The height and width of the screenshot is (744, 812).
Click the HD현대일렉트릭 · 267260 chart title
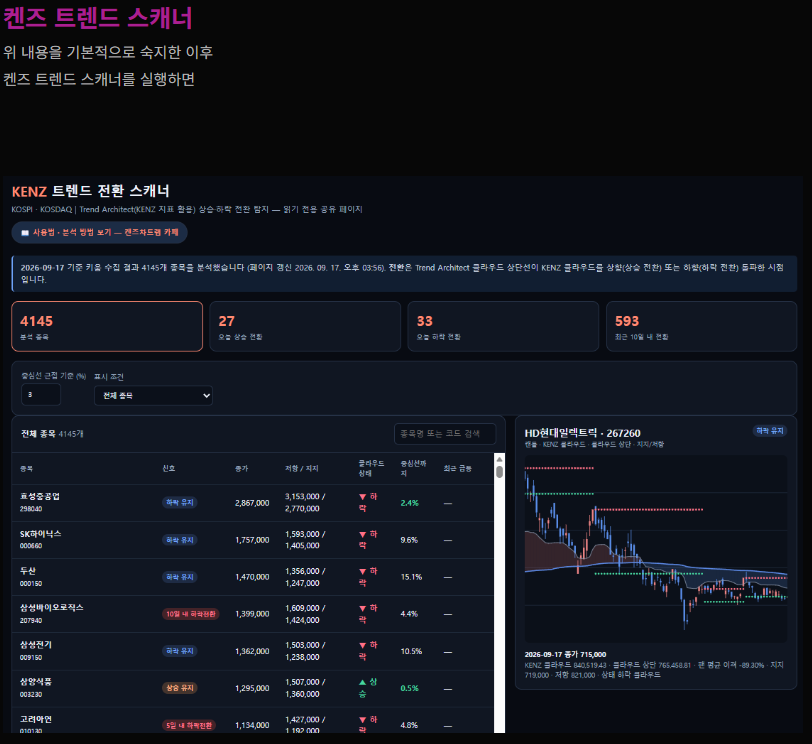click(583, 433)
